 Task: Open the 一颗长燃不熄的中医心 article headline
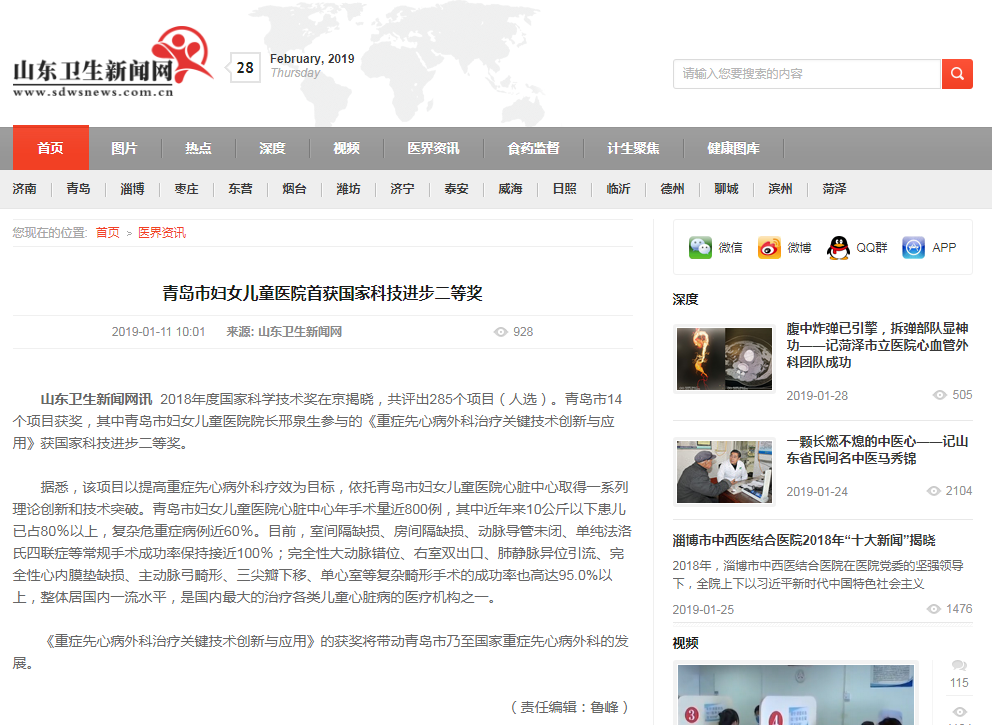pyautogui.click(x=877, y=450)
